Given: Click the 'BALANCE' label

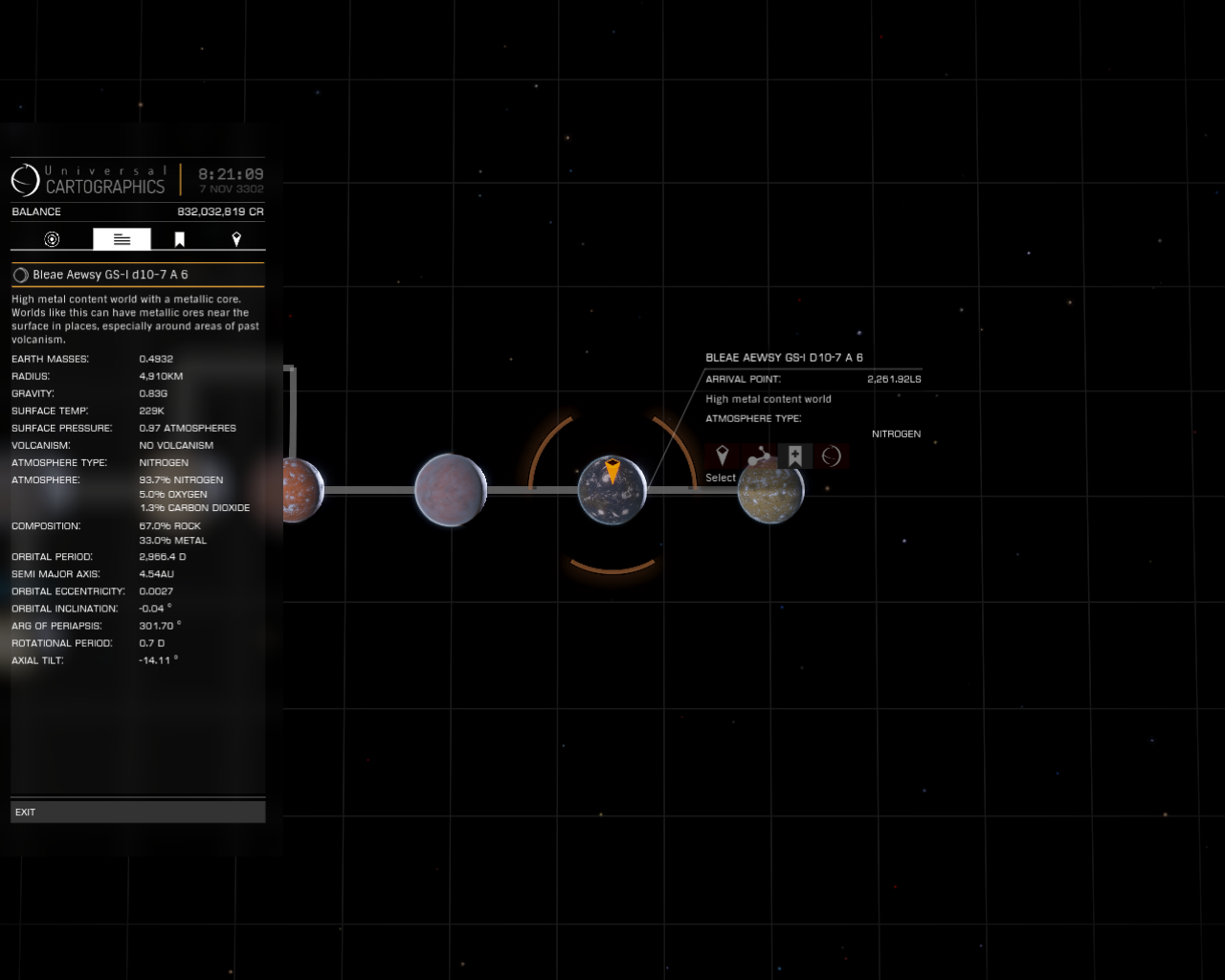Looking at the screenshot, I should [36, 212].
